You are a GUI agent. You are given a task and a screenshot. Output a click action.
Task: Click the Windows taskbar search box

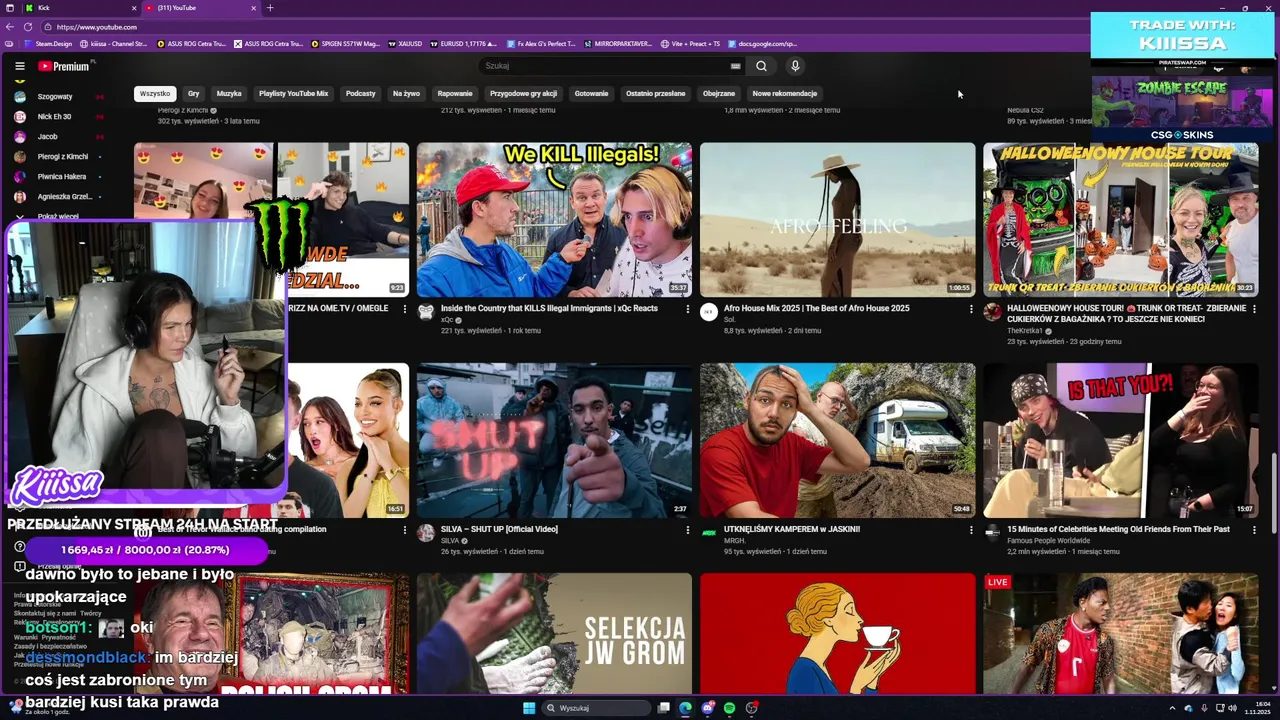(597, 708)
